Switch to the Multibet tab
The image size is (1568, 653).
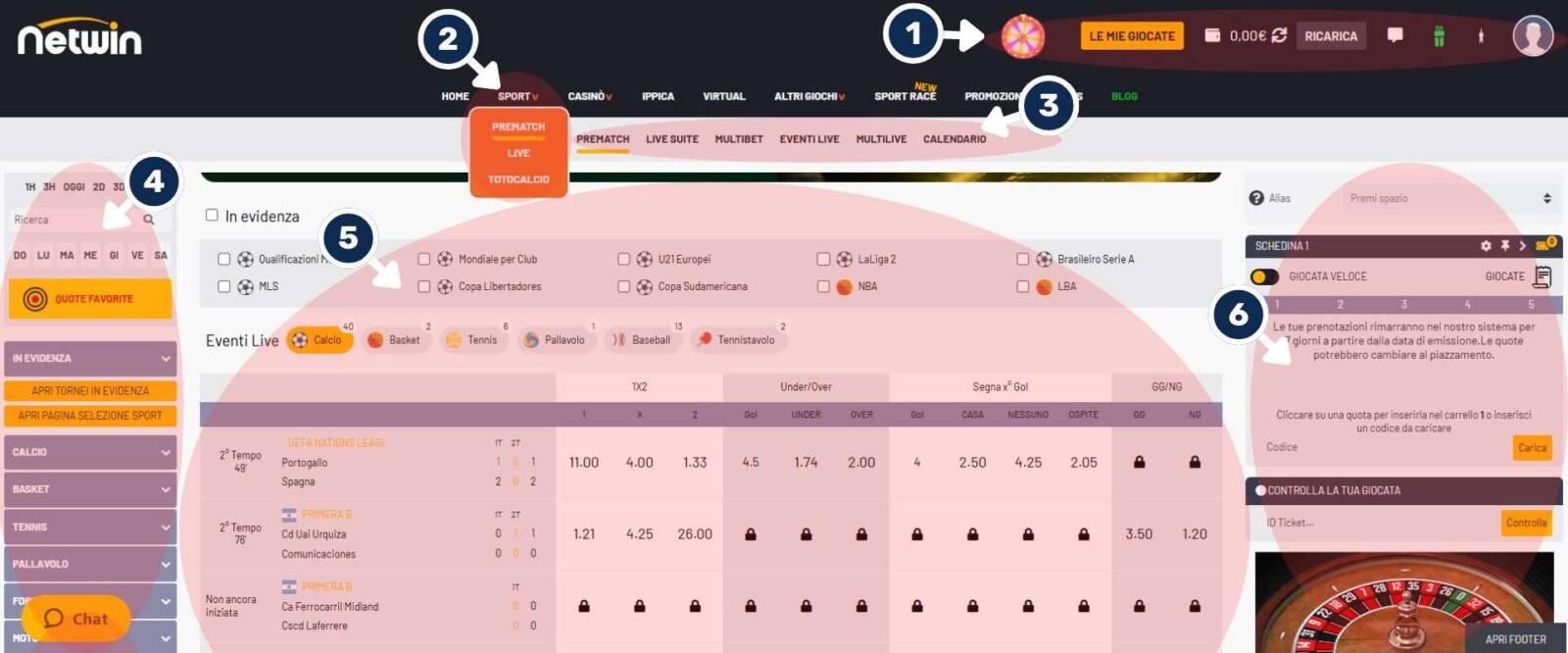pos(739,139)
